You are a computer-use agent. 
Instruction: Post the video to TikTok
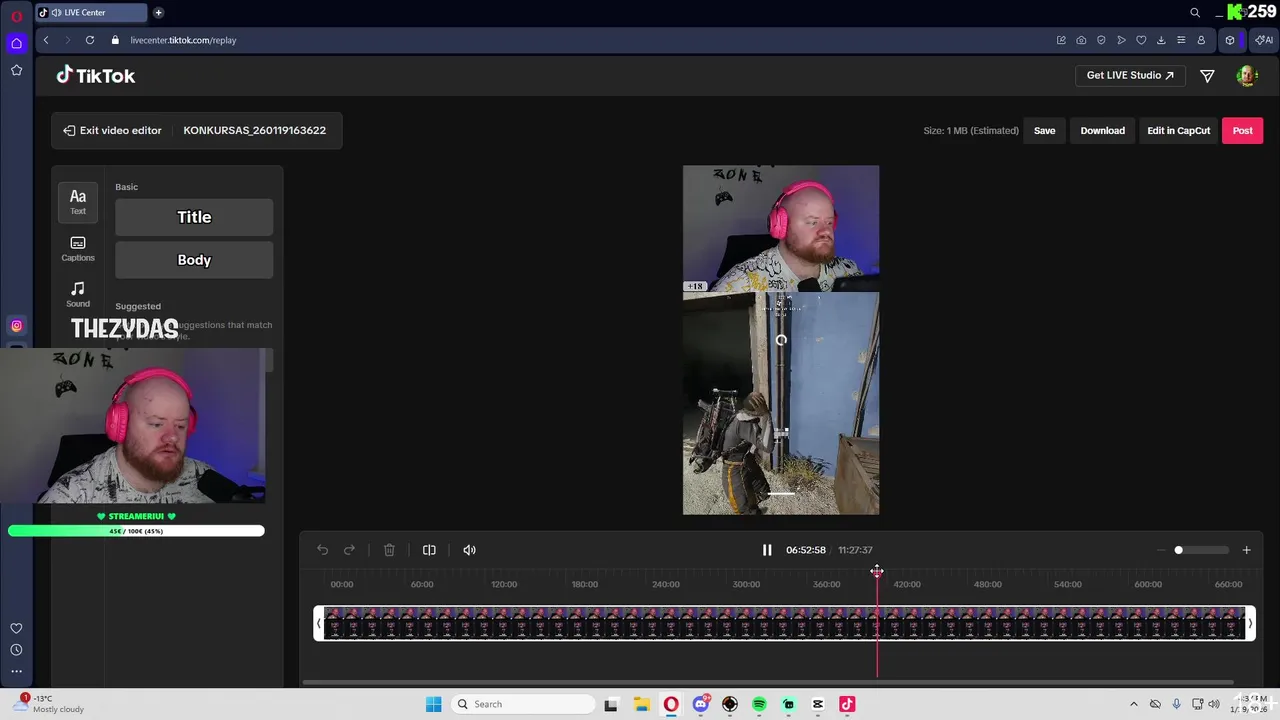click(x=1243, y=131)
